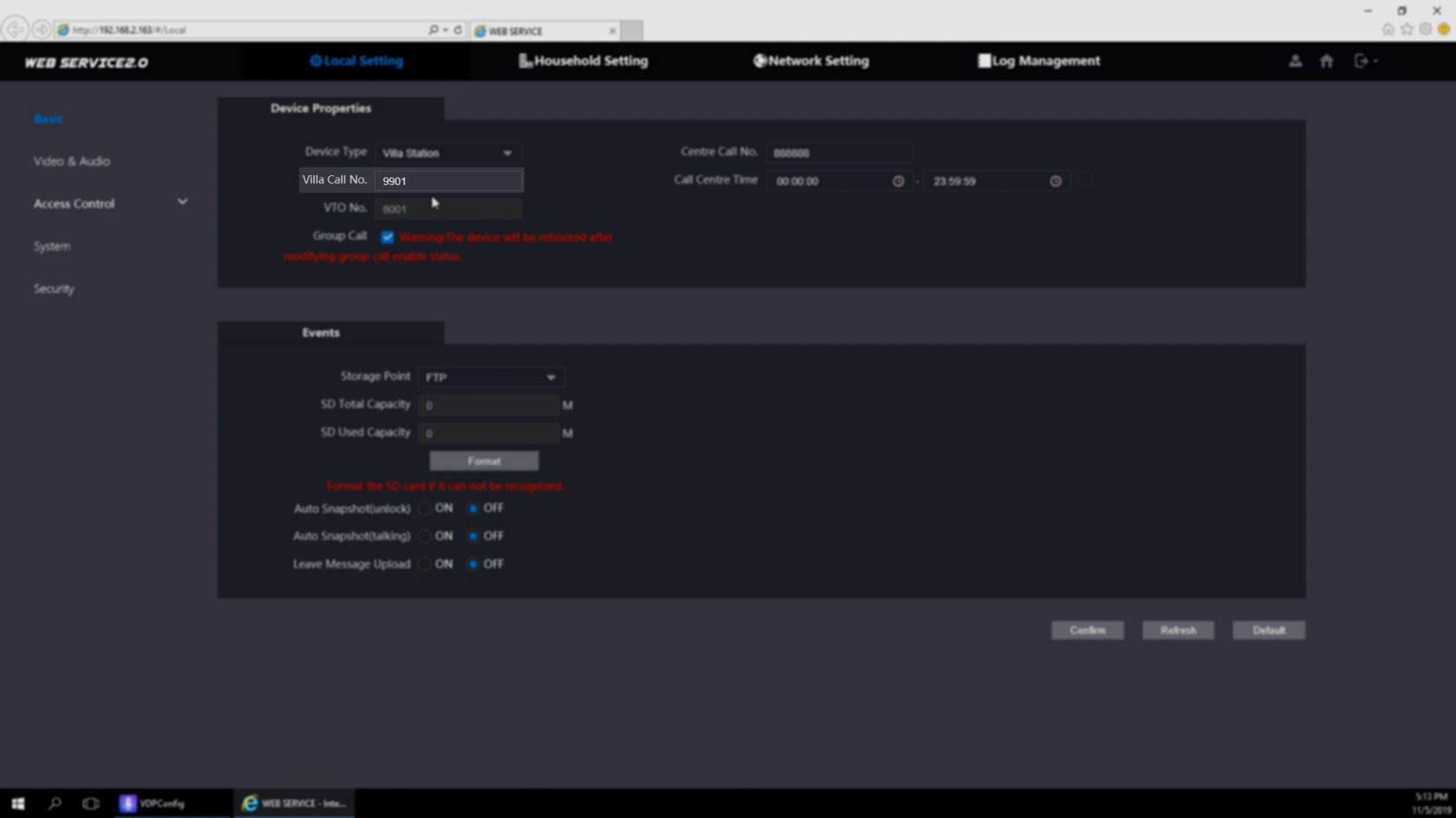Go back with the browser back arrow

15,29
